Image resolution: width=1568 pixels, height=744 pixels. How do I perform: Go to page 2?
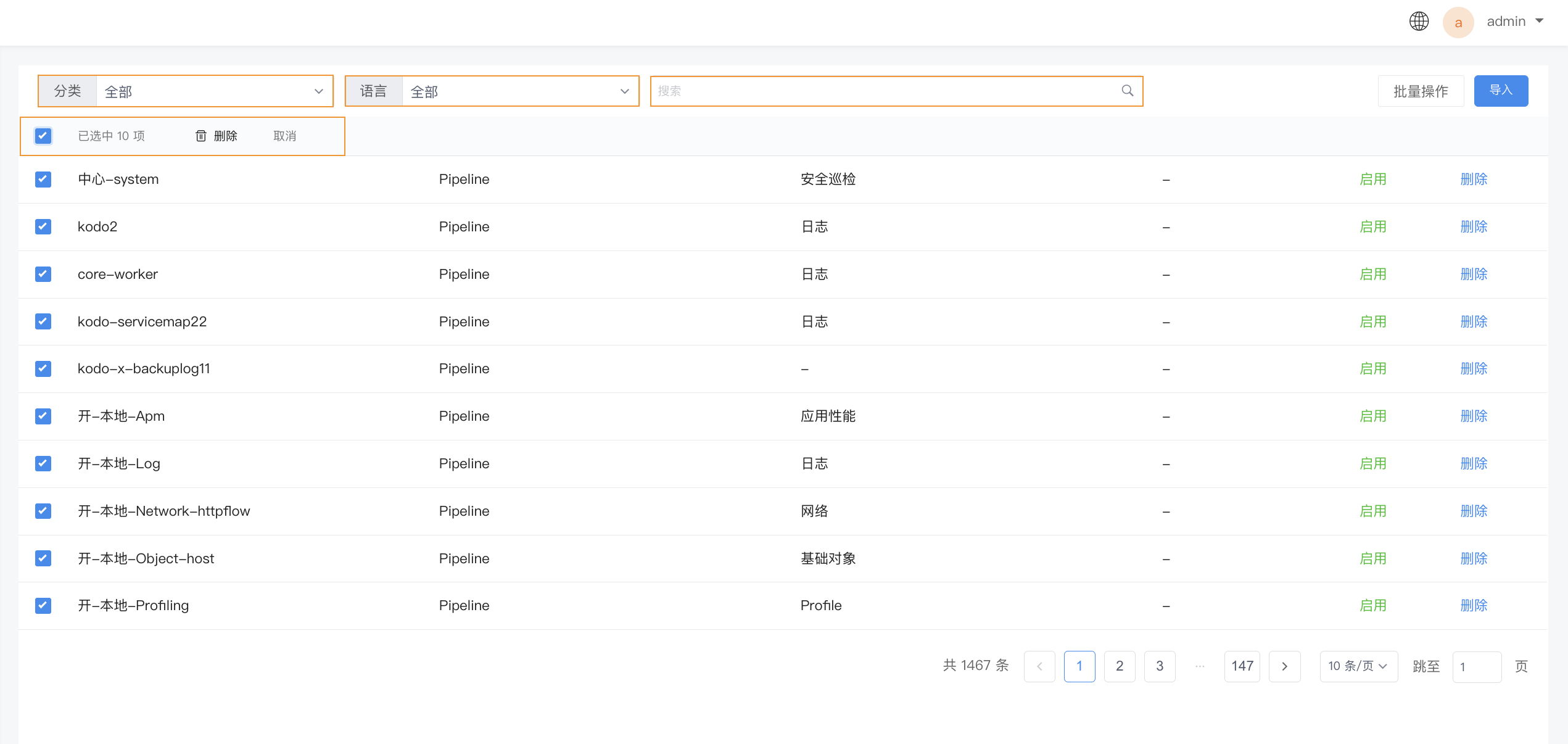click(x=1120, y=666)
